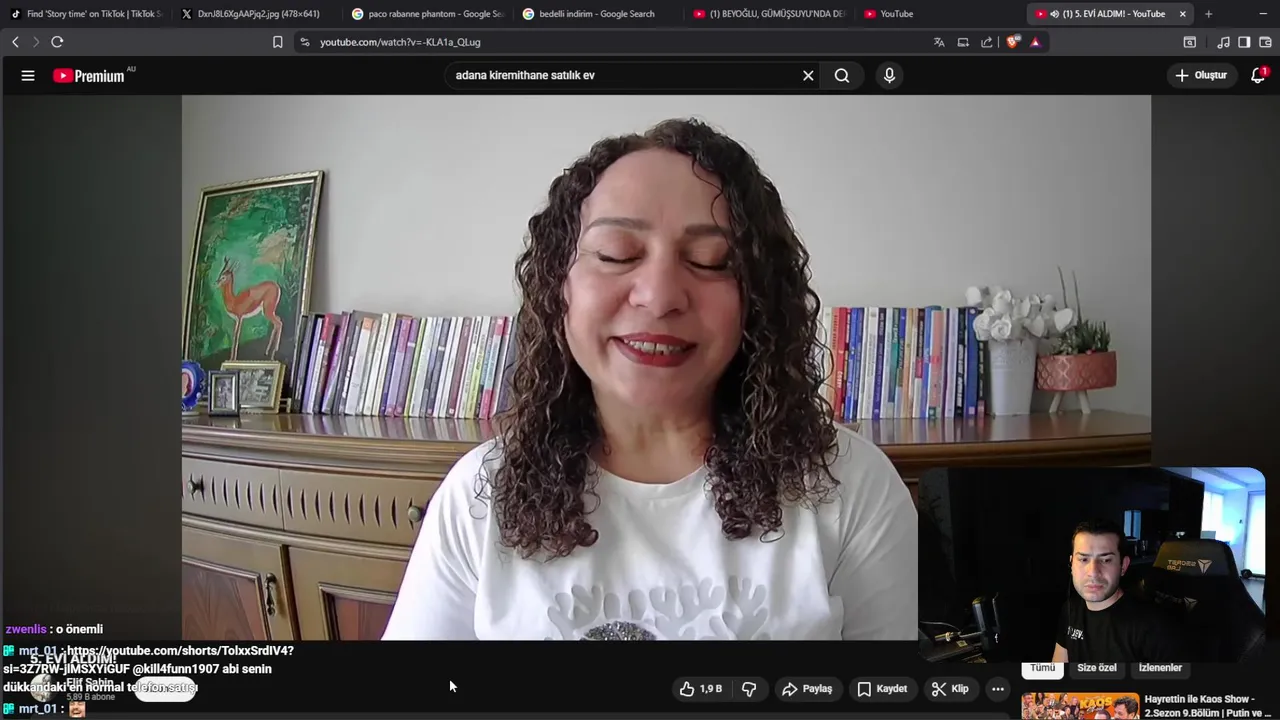Go forward in browser history
Image resolution: width=1280 pixels, height=720 pixels.
[36, 42]
